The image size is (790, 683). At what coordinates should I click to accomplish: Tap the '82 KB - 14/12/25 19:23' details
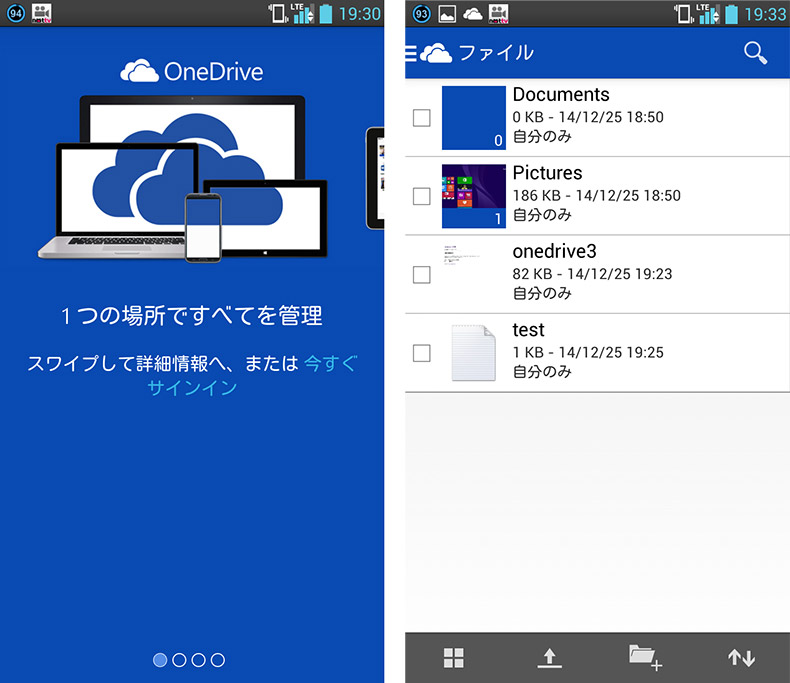(592, 274)
